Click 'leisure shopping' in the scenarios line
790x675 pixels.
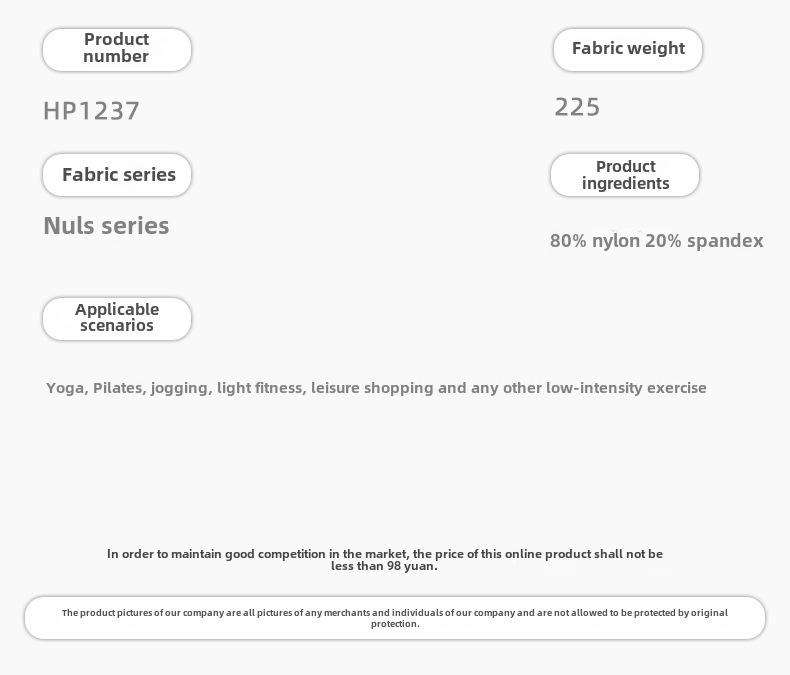pos(372,388)
